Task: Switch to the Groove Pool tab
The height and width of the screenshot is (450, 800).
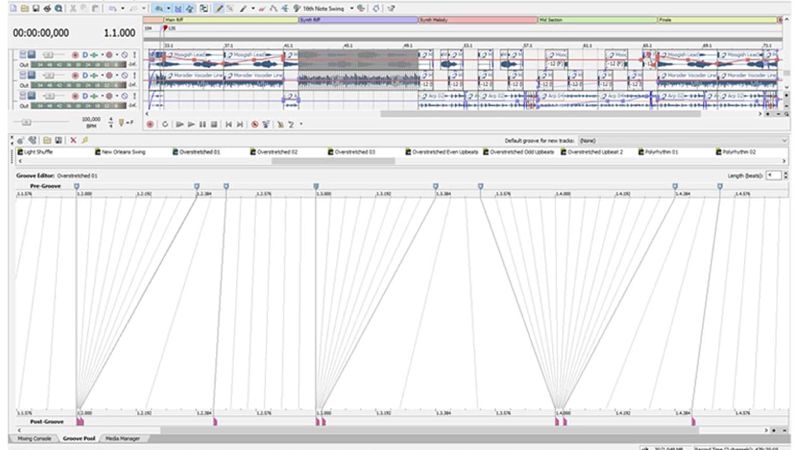Action: (x=79, y=438)
